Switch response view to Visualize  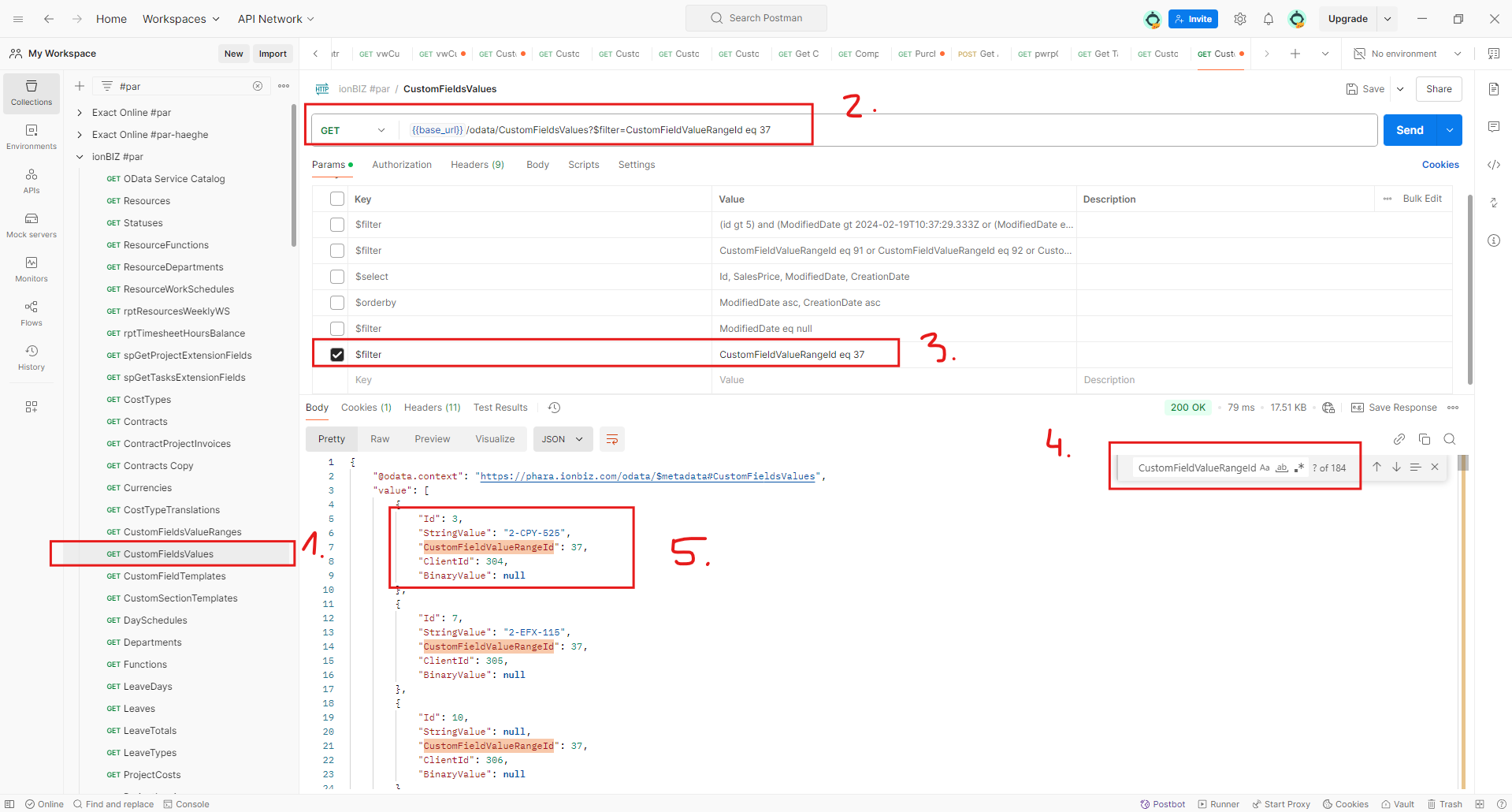tap(495, 439)
